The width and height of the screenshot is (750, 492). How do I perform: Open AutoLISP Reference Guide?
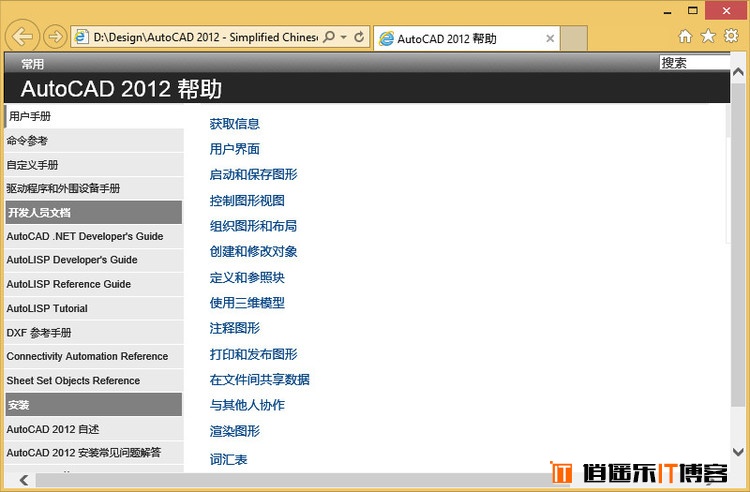click(x=94, y=284)
